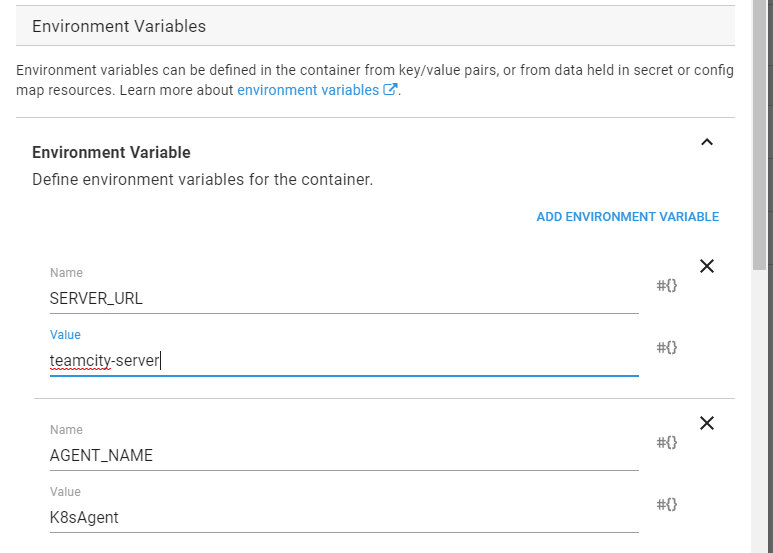
Task: Click ADD ENVIRONMENT VARIABLE
Action: pos(627,217)
